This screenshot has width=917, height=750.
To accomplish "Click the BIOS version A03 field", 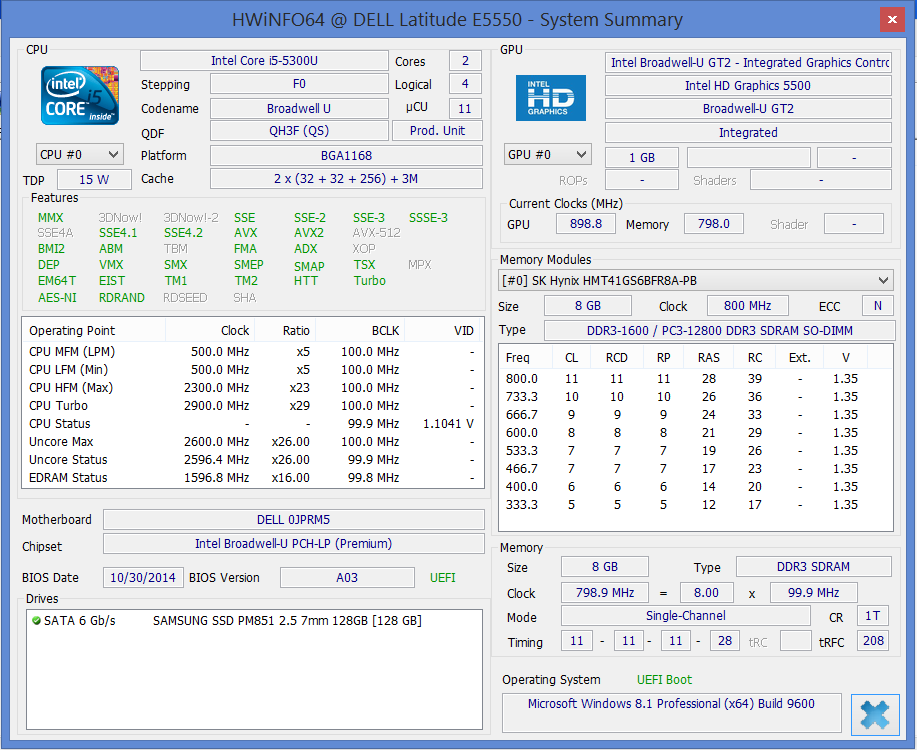I will [x=347, y=577].
